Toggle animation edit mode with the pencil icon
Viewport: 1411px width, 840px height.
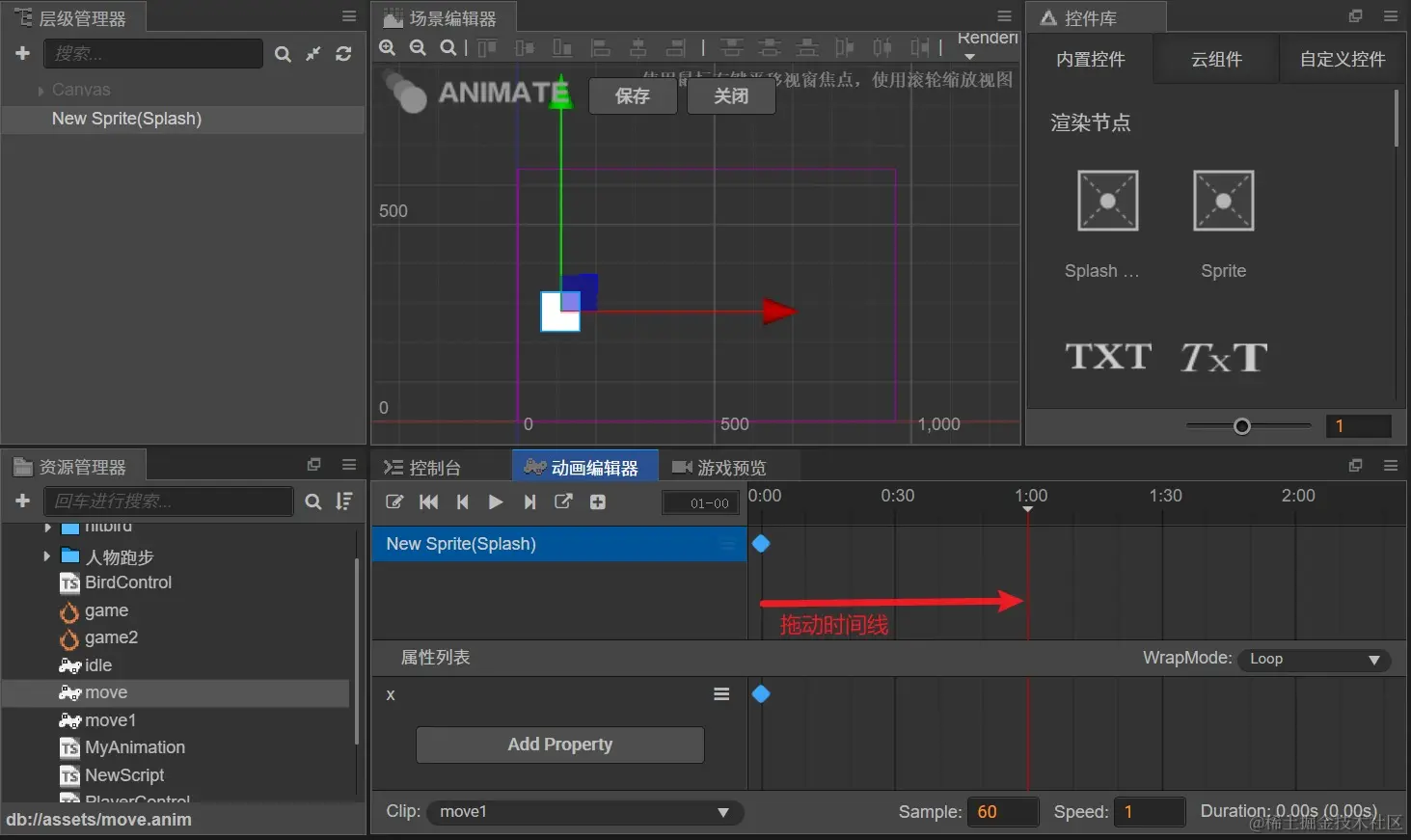(x=394, y=501)
